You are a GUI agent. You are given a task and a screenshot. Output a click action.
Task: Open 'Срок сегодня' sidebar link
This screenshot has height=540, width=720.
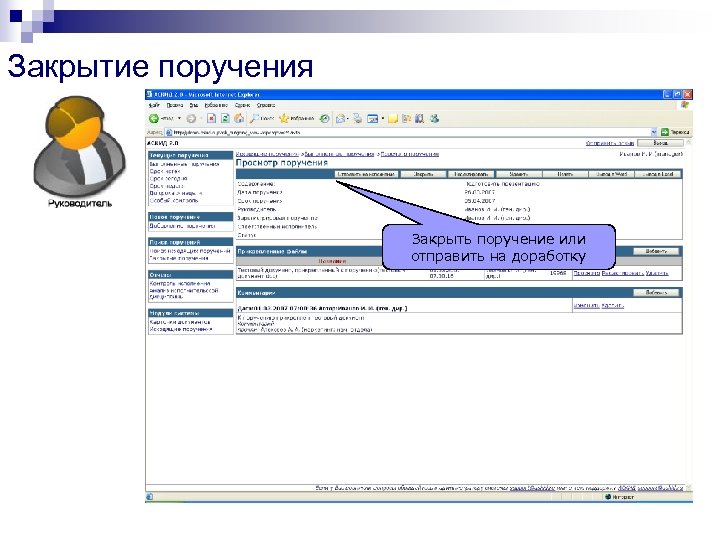168,179
